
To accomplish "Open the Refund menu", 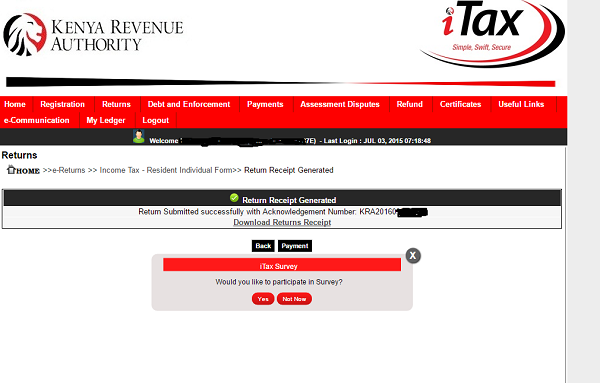I will [409, 104].
